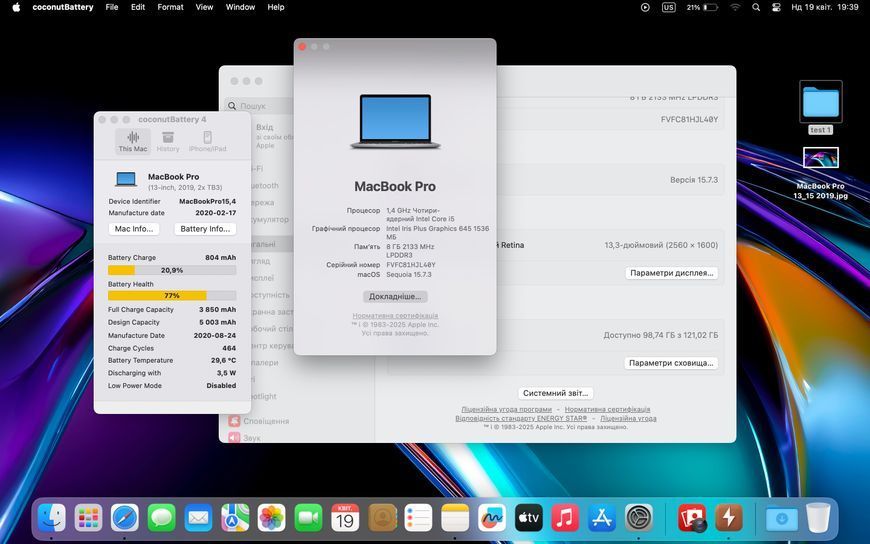Open Finder from the Dock
The height and width of the screenshot is (544, 870).
click(52, 518)
